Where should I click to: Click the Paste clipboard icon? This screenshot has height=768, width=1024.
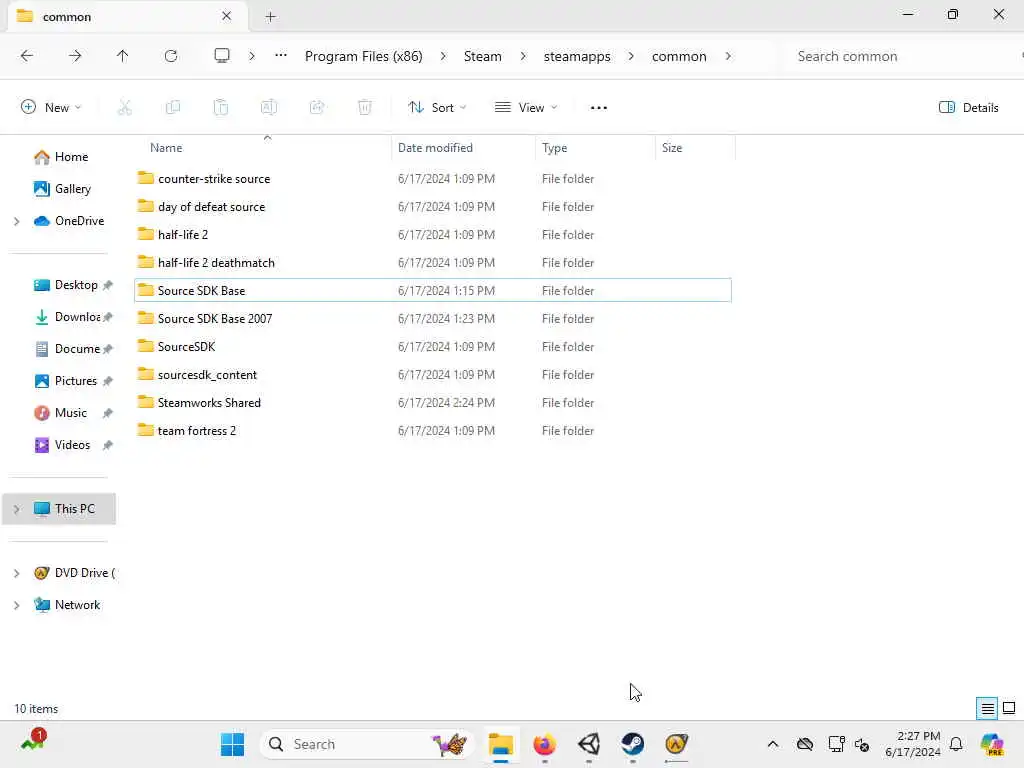221,108
